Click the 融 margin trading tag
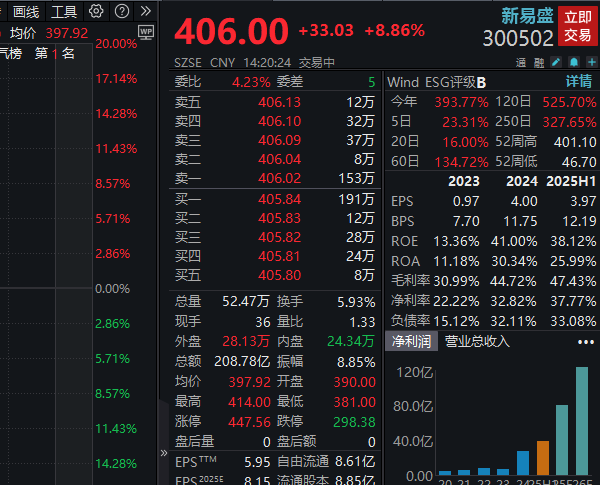This screenshot has width=600, height=485. pyautogui.click(x=538, y=62)
